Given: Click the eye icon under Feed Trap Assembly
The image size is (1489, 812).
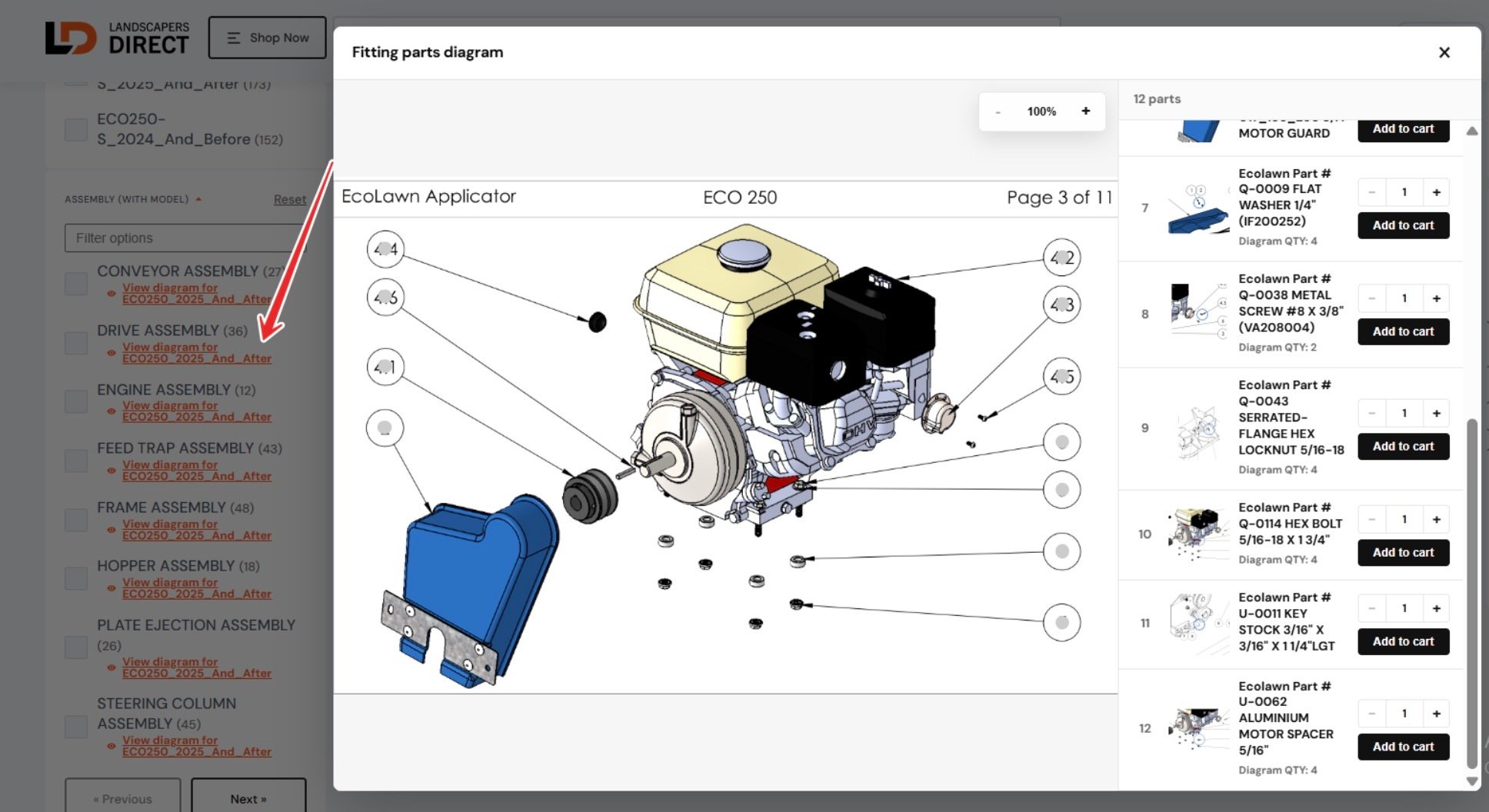Looking at the screenshot, I should pos(112,471).
